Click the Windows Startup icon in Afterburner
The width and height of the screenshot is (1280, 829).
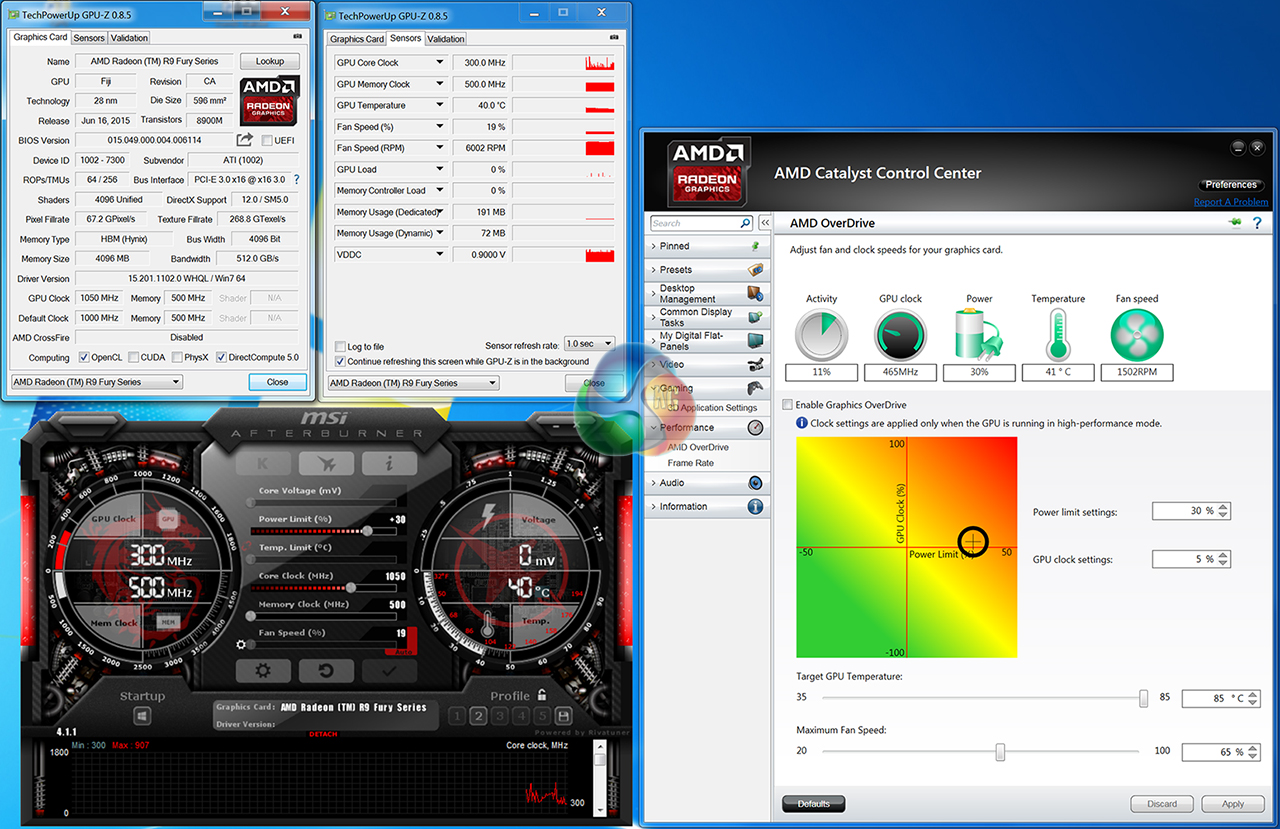(142, 716)
